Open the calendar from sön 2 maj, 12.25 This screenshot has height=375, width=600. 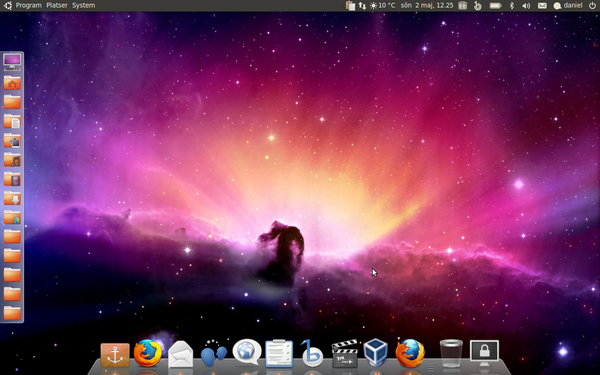tap(427, 5)
